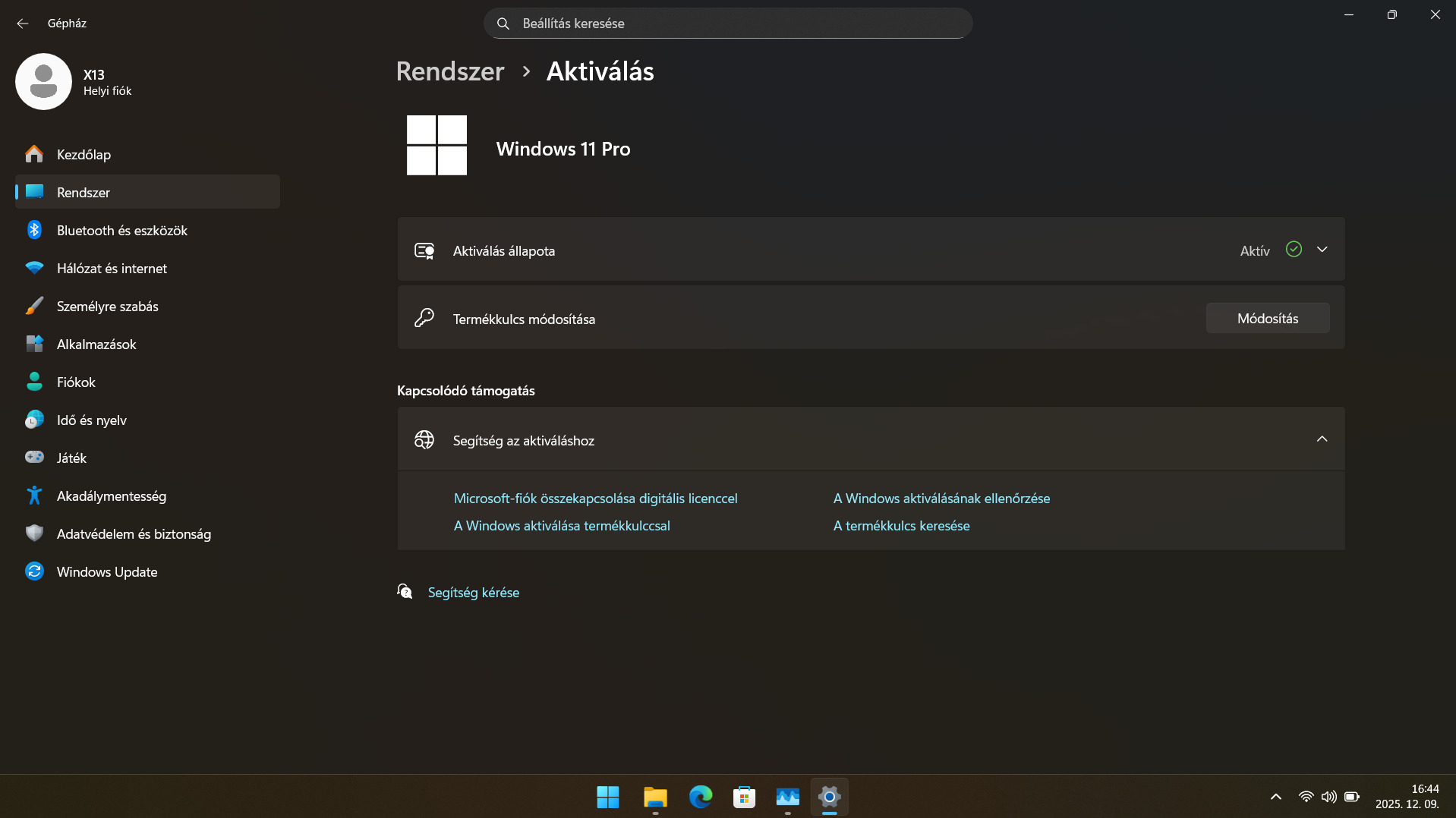The image size is (1456, 818).
Task: Open Játék settings page
Action: click(147, 458)
